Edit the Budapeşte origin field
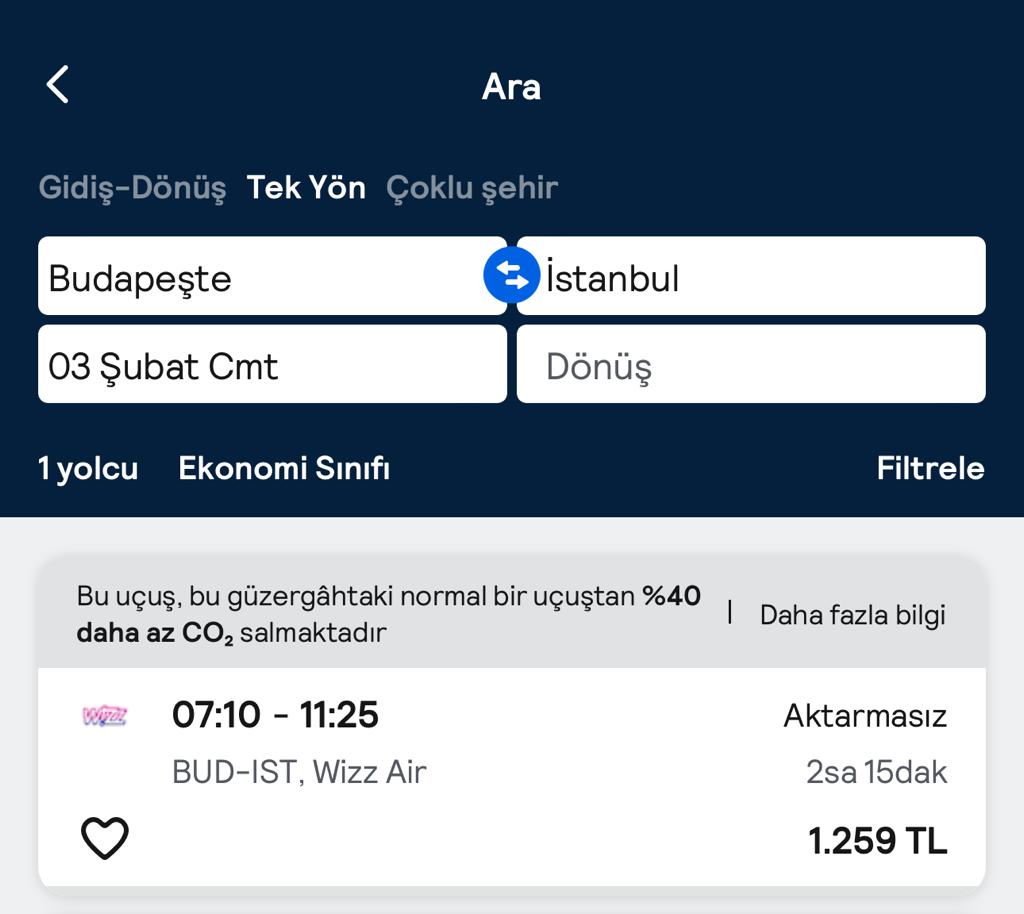 (260, 277)
